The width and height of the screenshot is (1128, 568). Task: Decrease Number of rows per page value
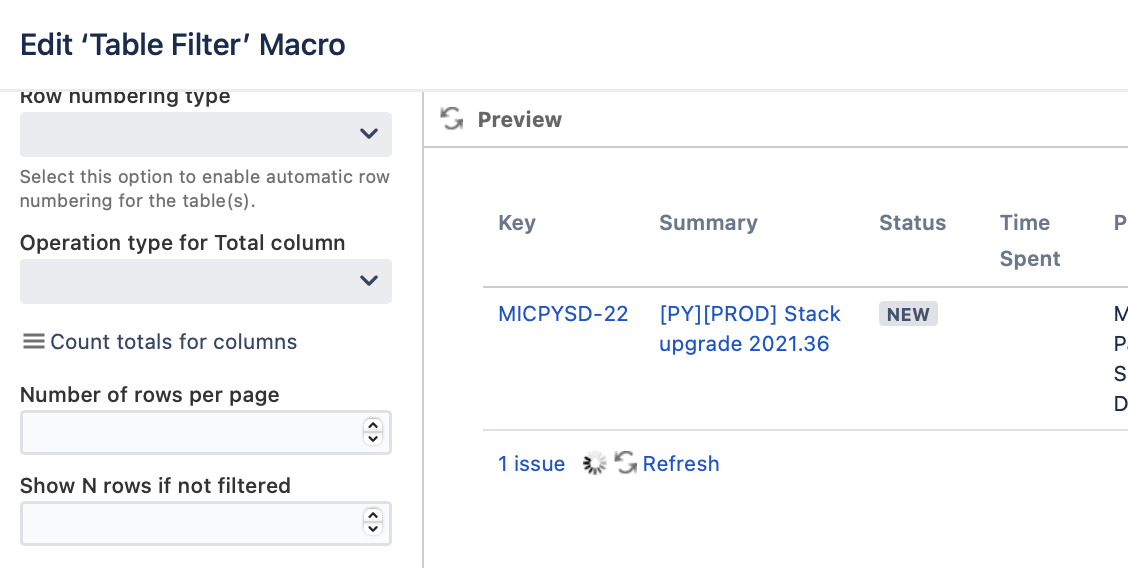pos(373,439)
